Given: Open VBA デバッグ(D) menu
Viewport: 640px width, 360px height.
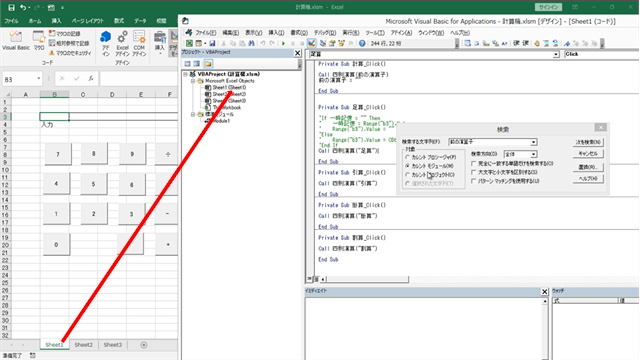Looking at the screenshot, I should pos(325,33).
